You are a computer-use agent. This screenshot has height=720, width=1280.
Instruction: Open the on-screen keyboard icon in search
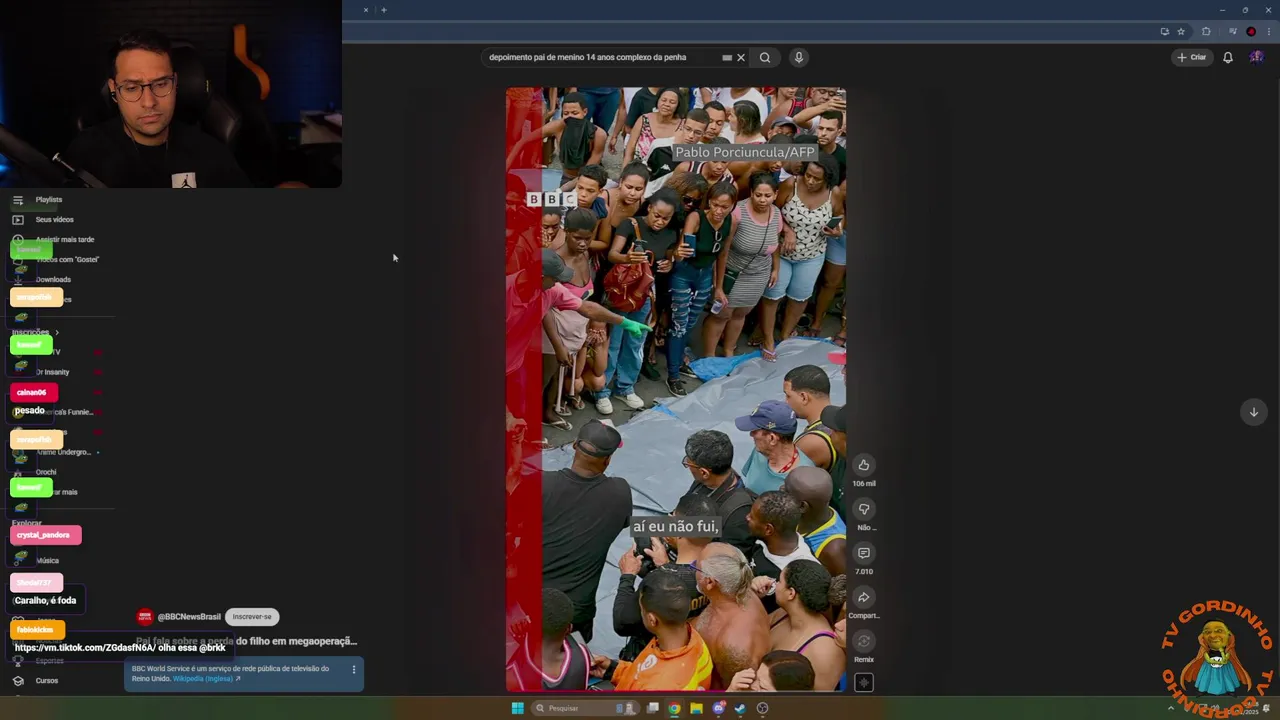(727, 58)
